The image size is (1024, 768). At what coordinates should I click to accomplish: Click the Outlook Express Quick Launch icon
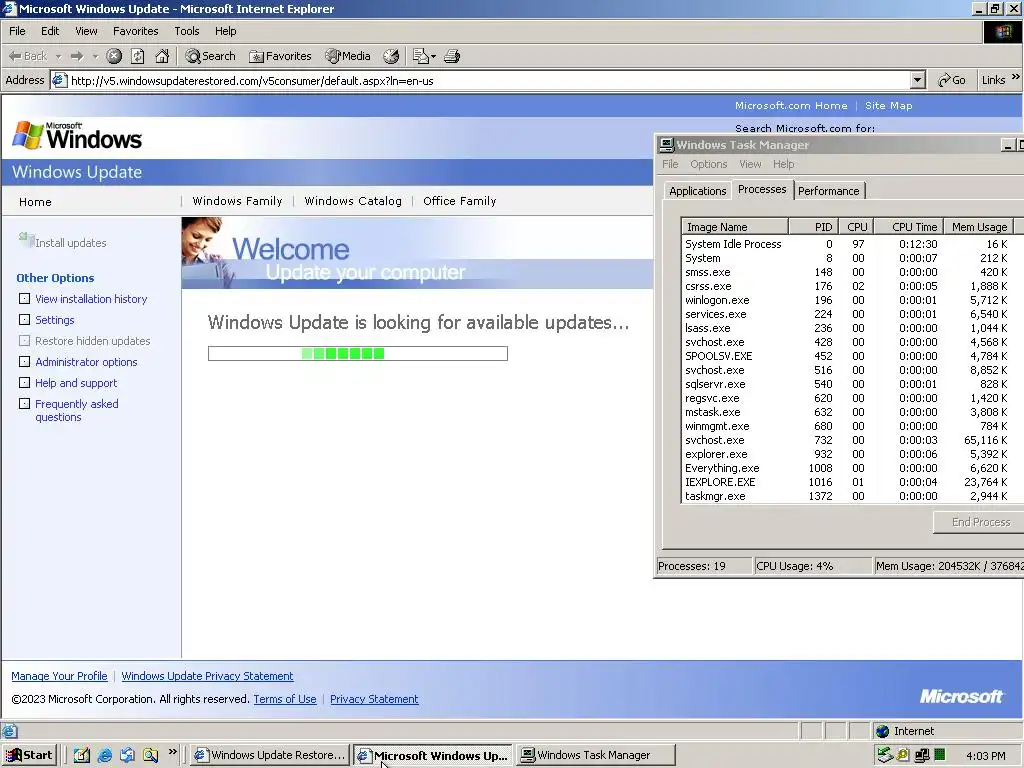[127, 755]
